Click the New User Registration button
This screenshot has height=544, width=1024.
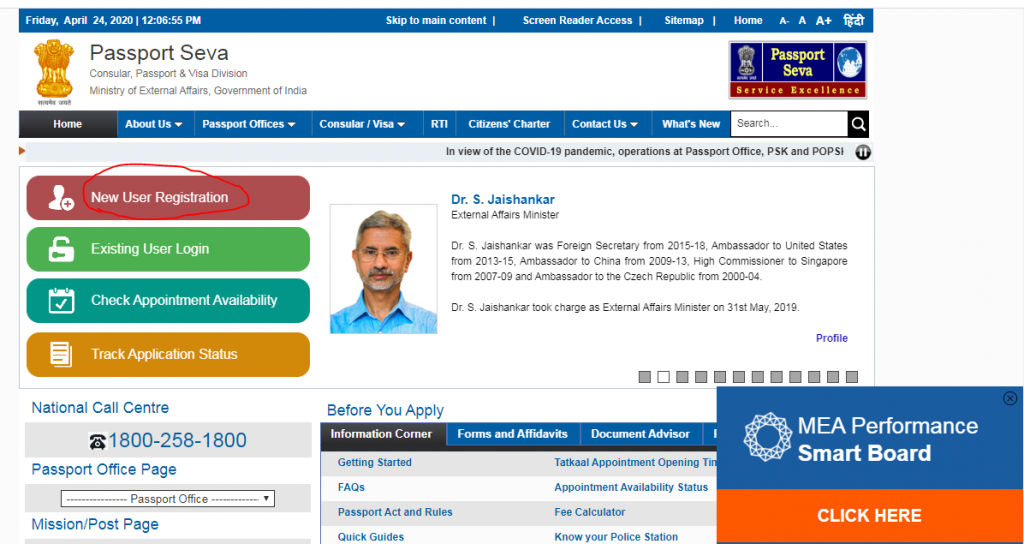click(x=168, y=198)
